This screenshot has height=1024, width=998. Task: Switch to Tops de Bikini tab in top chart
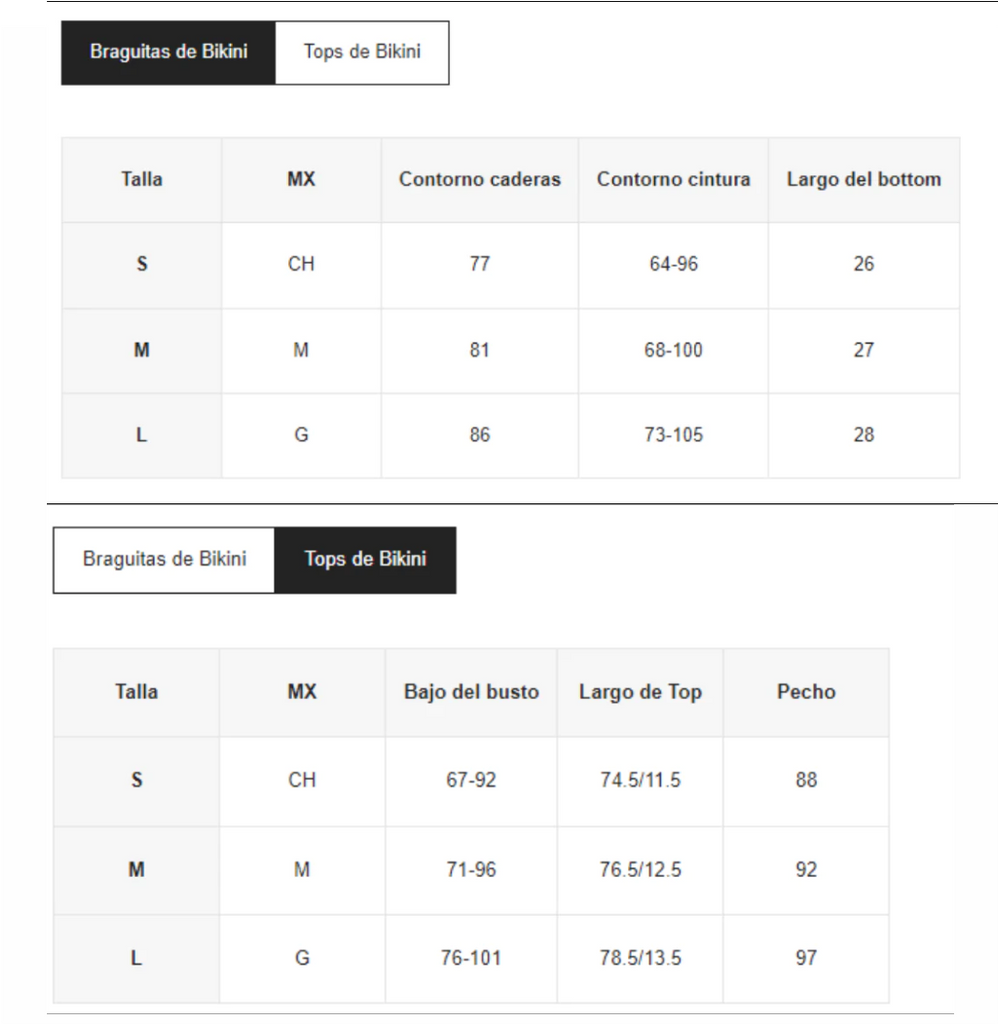tap(362, 52)
